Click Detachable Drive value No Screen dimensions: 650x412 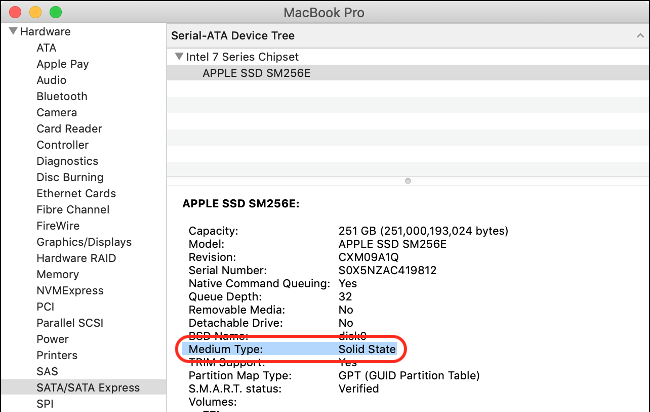tap(346, 323)
